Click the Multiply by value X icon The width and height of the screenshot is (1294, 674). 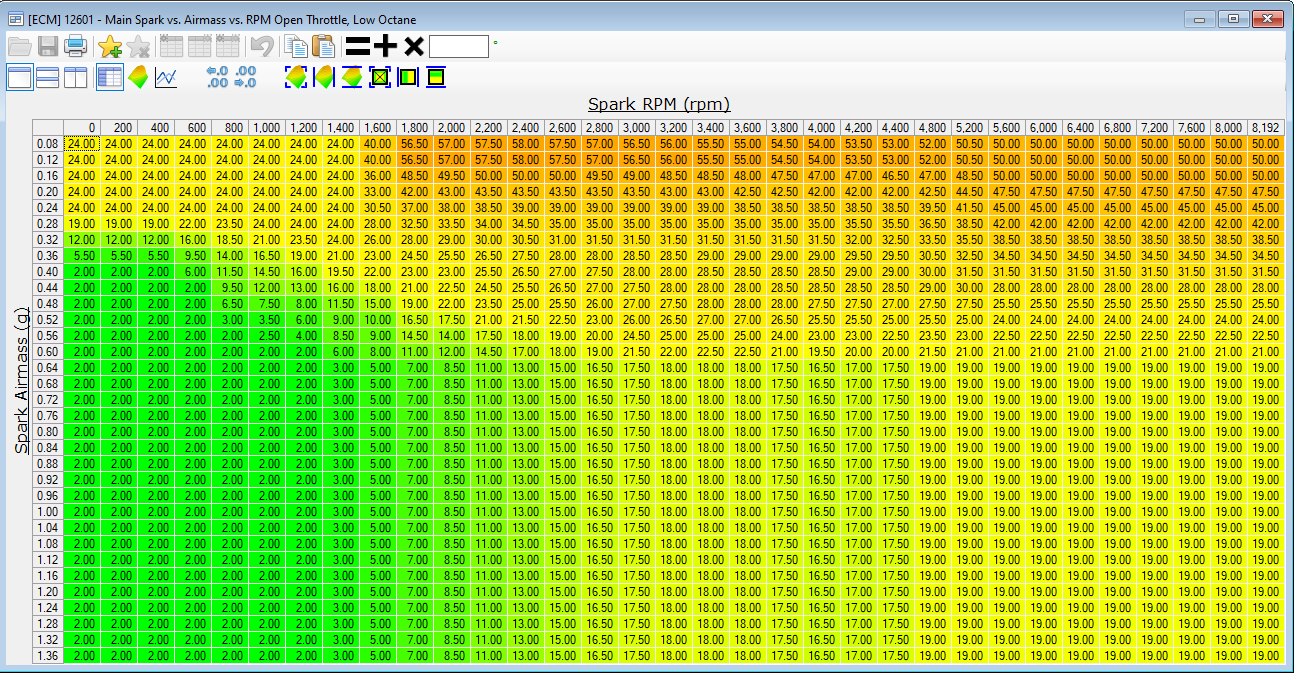pyautogui.click(x=414, y=46)
